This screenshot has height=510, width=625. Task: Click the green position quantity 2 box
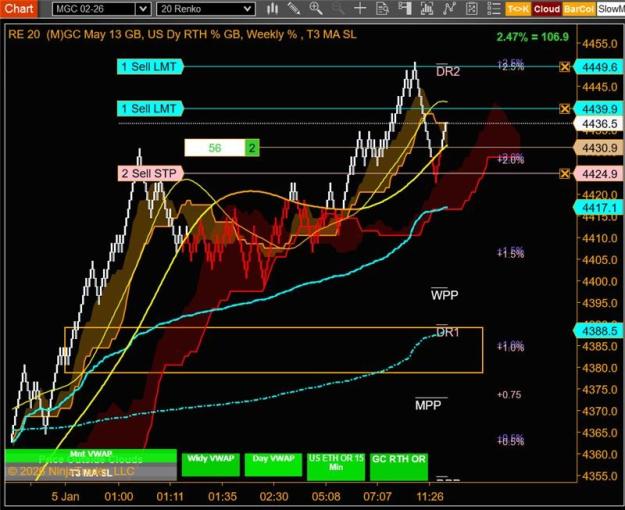pos(252,148)
